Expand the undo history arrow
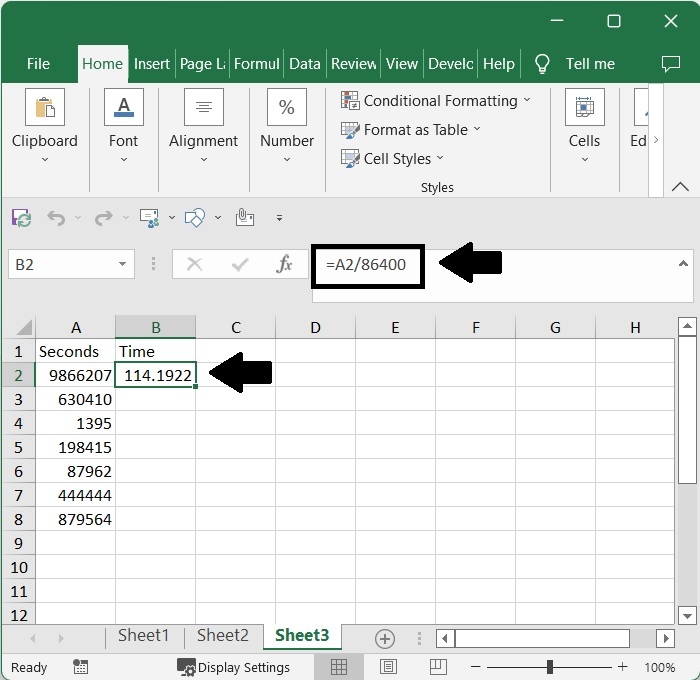Image resolution: width=700 pixels, height=680 pixels. [78, 218]
